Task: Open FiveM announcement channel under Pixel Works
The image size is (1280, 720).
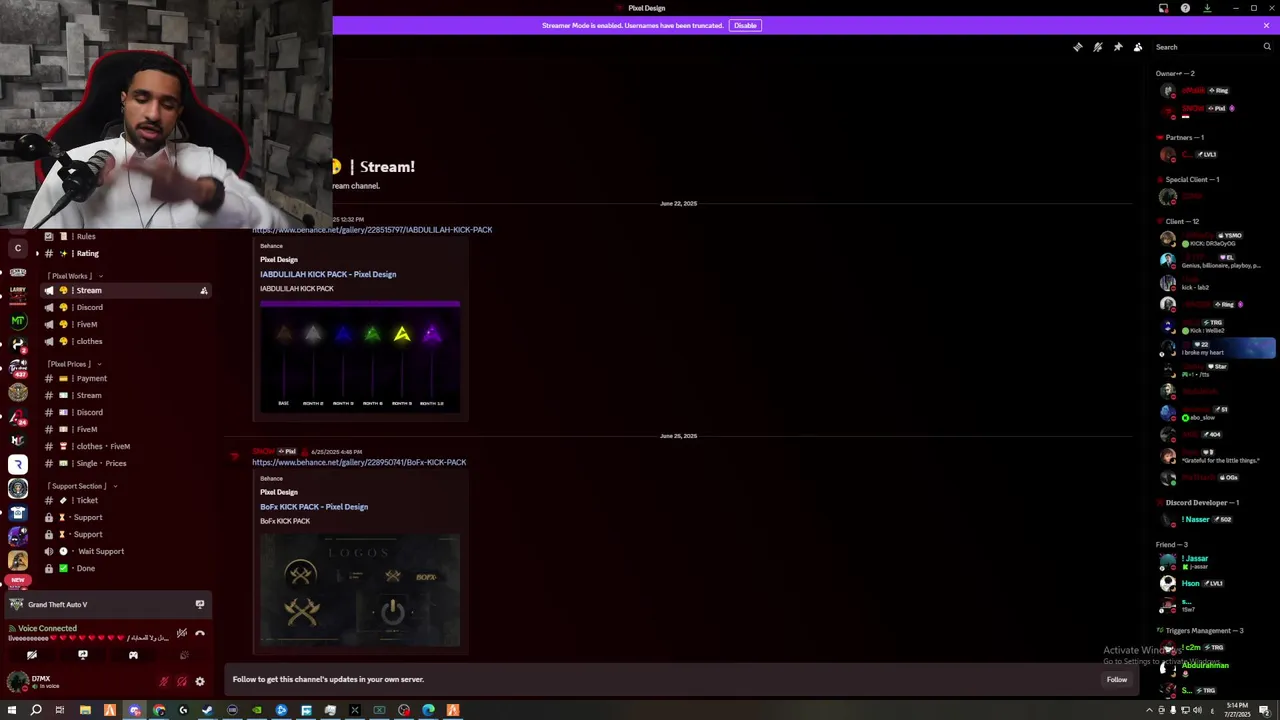Action: [125, 324]
